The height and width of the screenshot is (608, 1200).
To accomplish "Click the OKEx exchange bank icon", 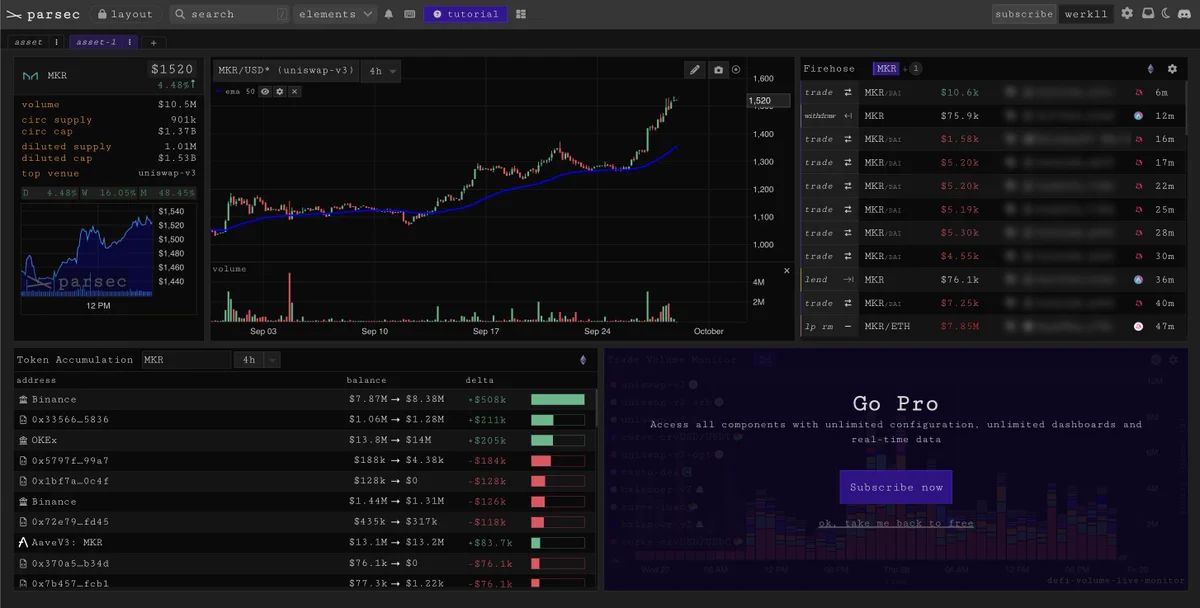I will click(x=23, y=440).
